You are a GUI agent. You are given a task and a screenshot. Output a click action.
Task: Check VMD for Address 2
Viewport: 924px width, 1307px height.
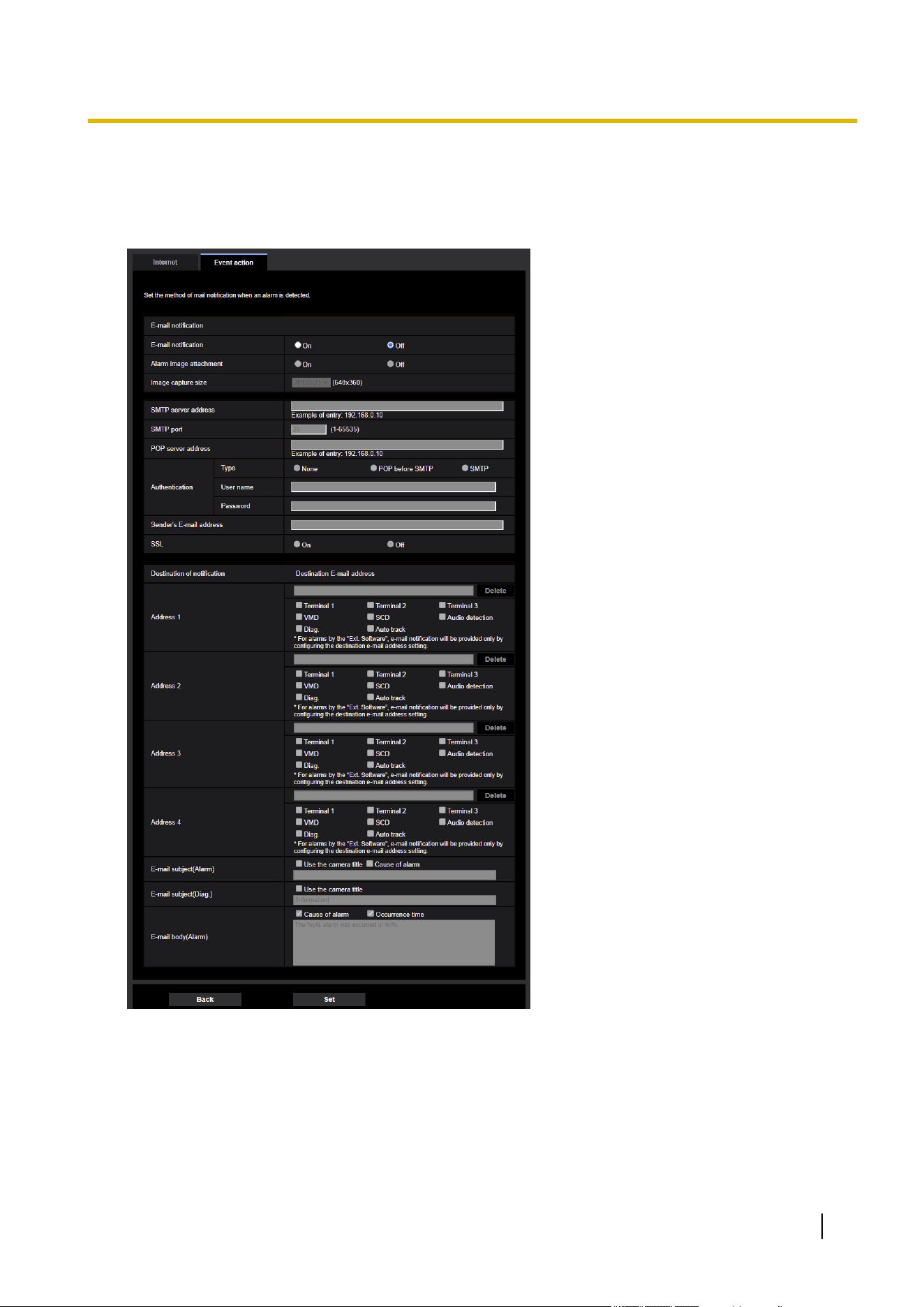tap(299, 686)
